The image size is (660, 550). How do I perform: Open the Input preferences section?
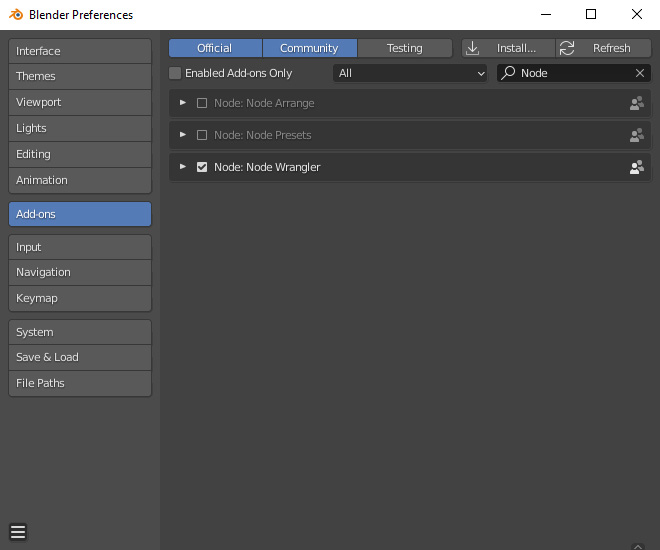coord(80,247)
